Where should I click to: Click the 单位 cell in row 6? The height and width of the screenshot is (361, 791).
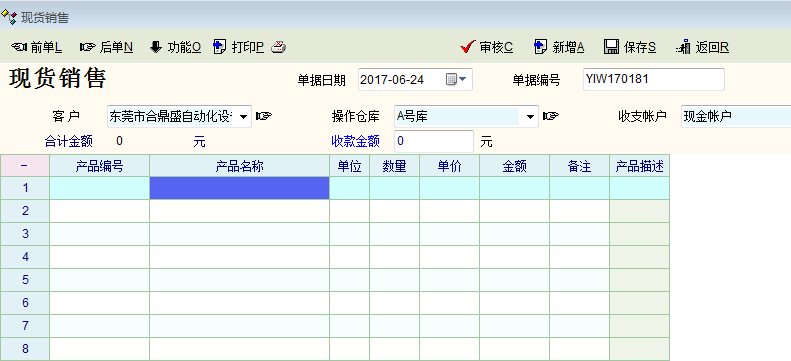click(350, 303)
